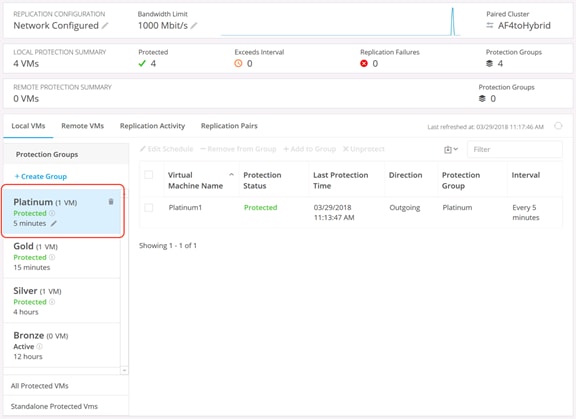The width and height of the screenshot is (576, 419).
Task: Click into the Filter input field
Action: [515, 149]
